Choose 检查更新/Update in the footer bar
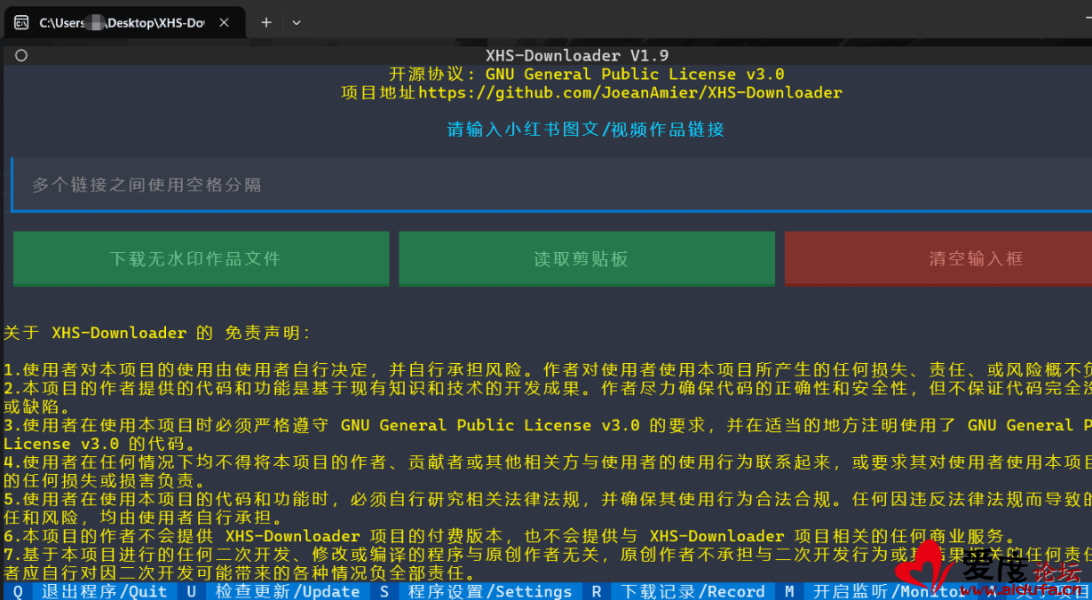Viewport: 1092px width, 600px height. (273, 592)
